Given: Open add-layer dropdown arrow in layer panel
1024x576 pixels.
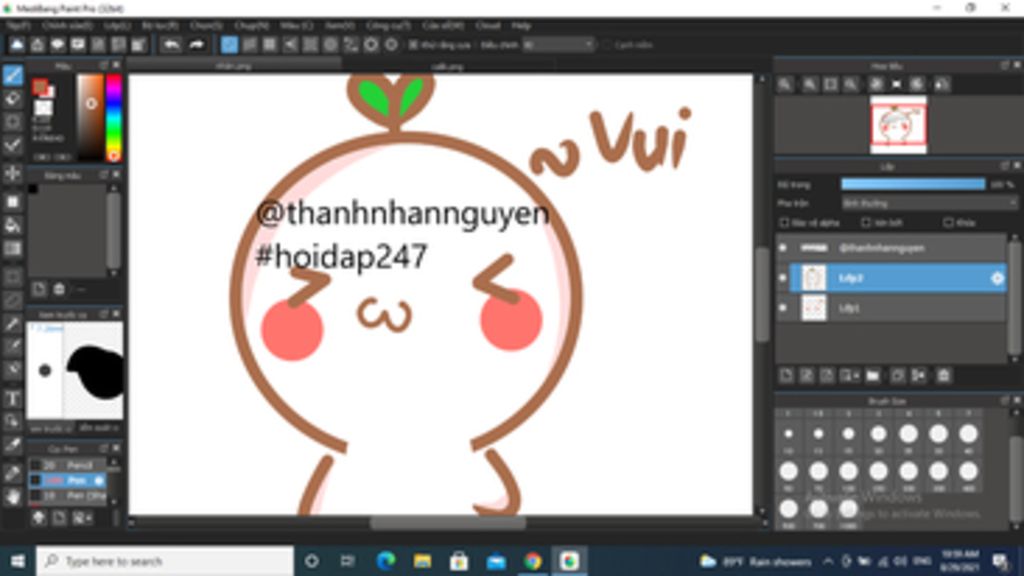Looking at the screenshot, I should [856, 376].
